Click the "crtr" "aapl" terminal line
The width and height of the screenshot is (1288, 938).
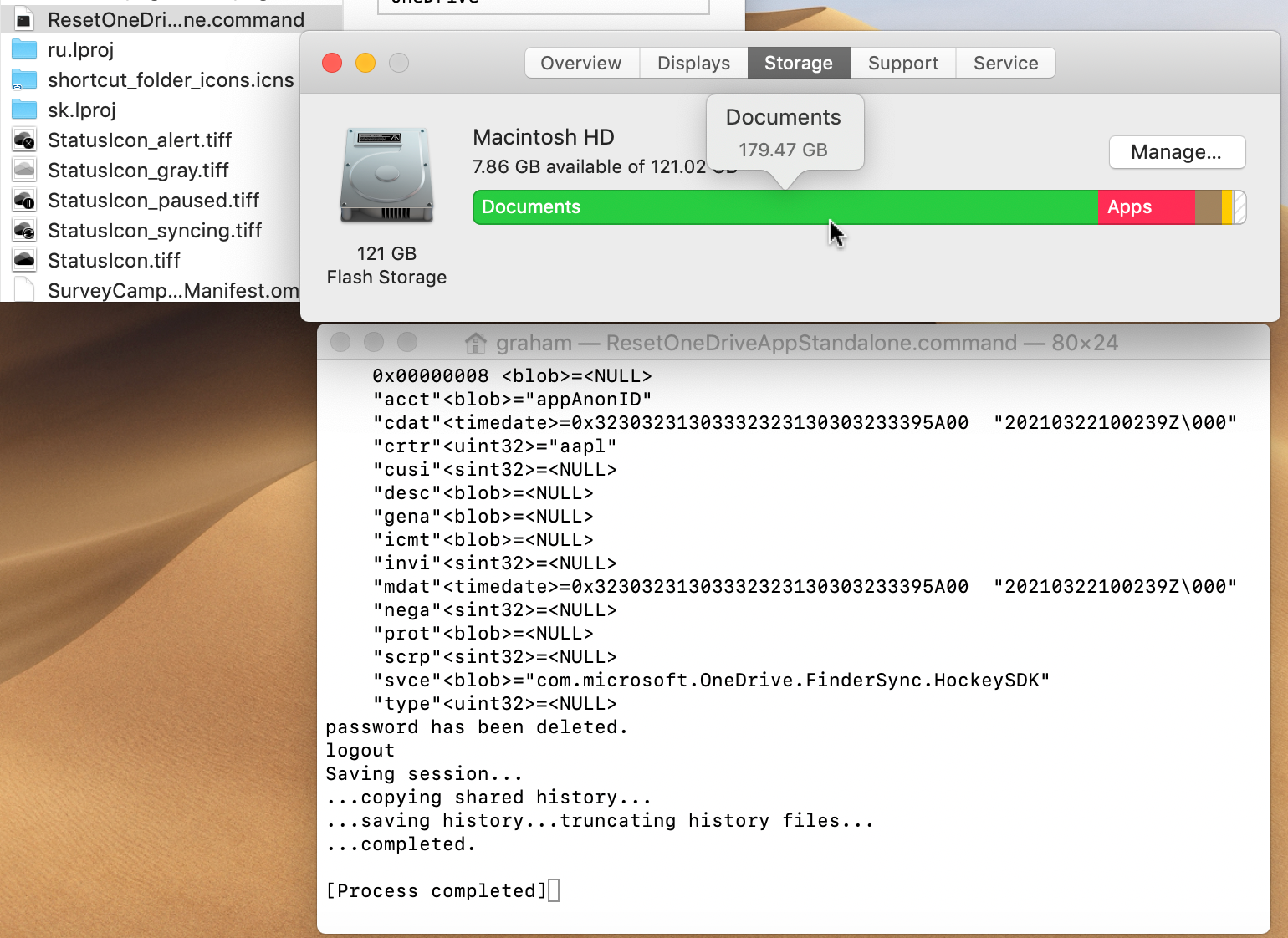click(x=494, y=446)
